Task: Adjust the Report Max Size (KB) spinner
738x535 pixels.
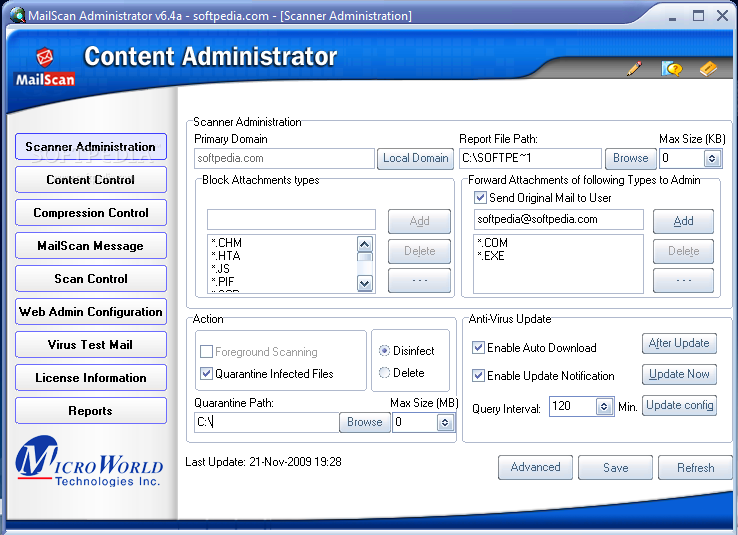Action: tap(712, 159)
